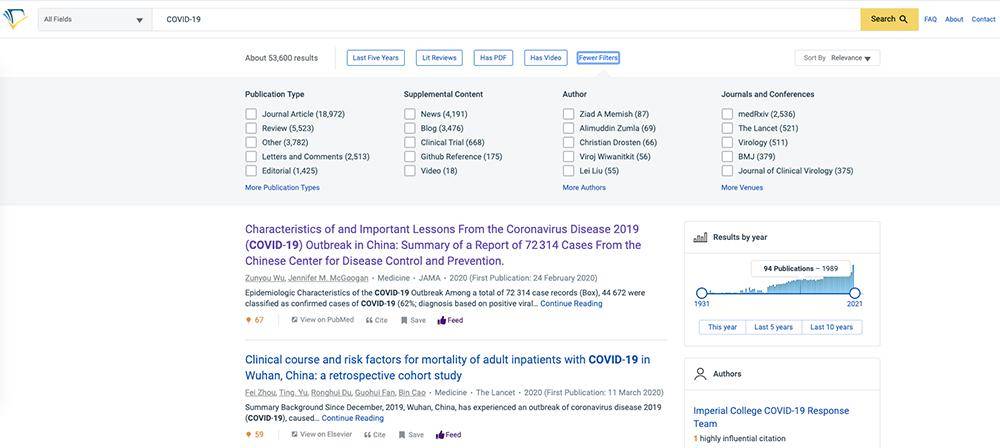The width and height of the screenshot is (1000, 448).
Task: Click the Results by year chart icon
Action: tap(700, 237)
